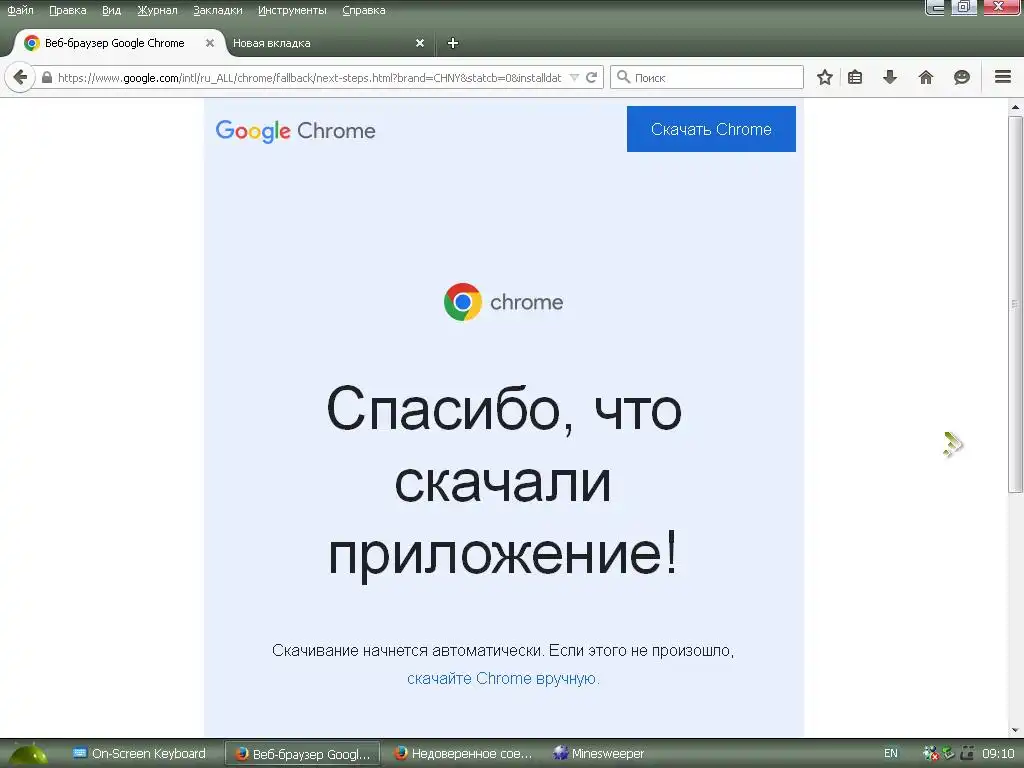Click the Скачать Chrome button
The height and width of the screenshot is (768, 1024).
coord(711,129)
